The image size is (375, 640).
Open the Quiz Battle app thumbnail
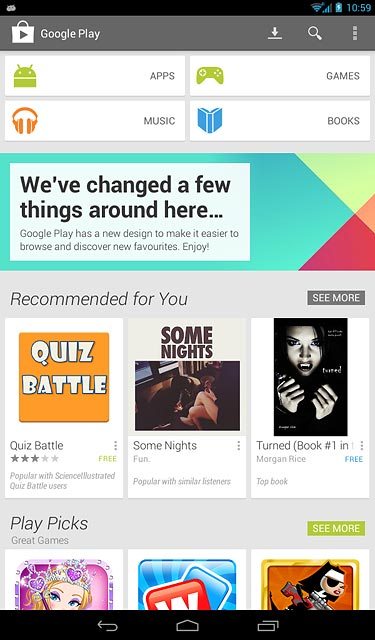(x=64, y=377)
